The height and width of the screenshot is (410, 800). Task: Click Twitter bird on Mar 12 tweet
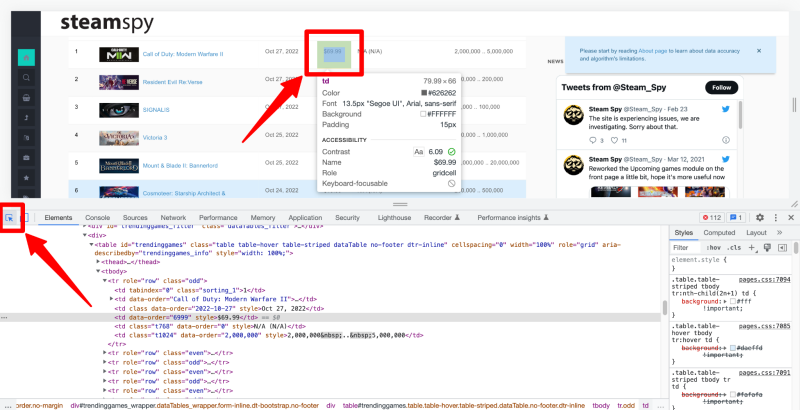coord(726,159)
